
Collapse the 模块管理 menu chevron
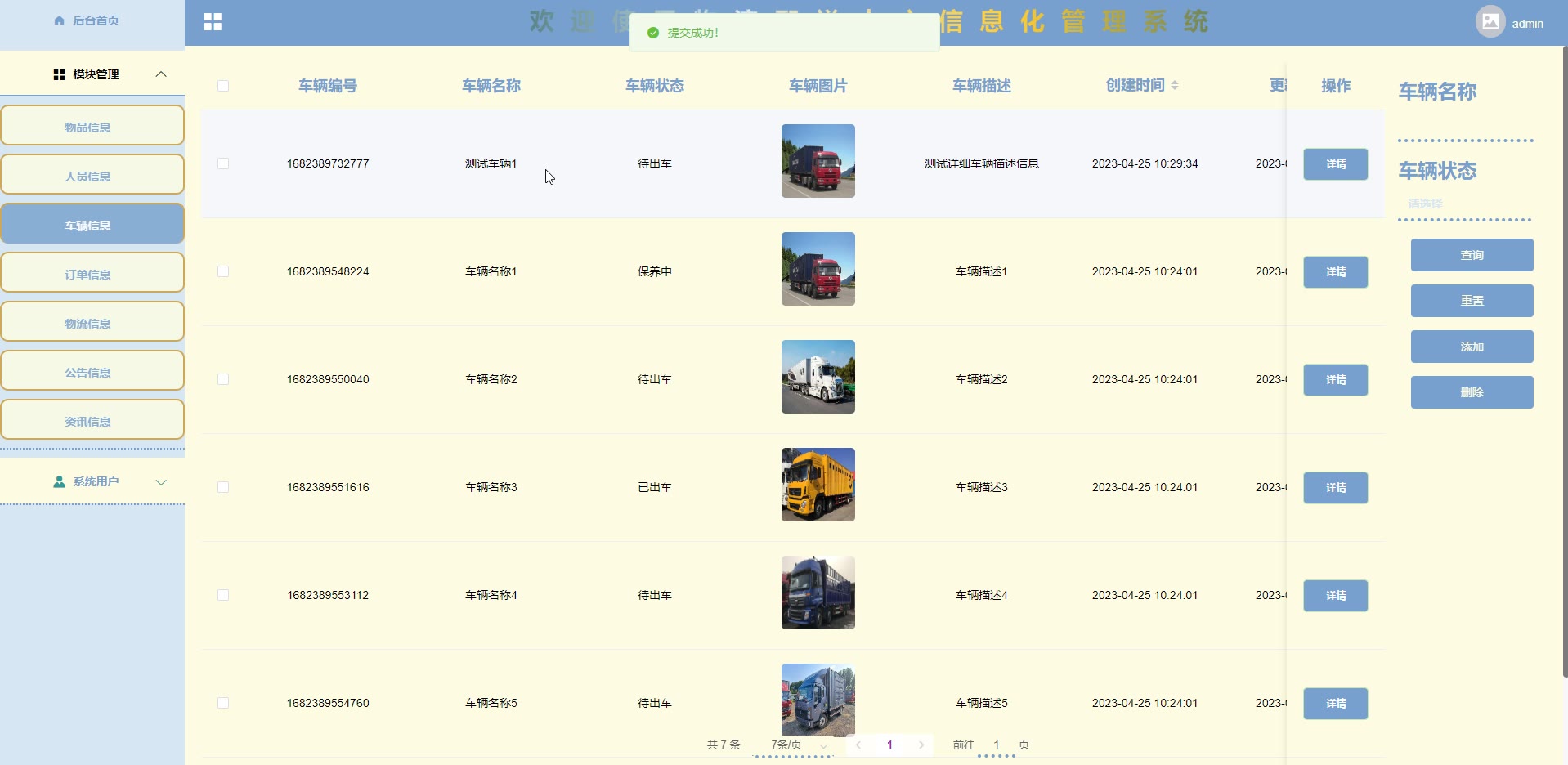(161, 74)
